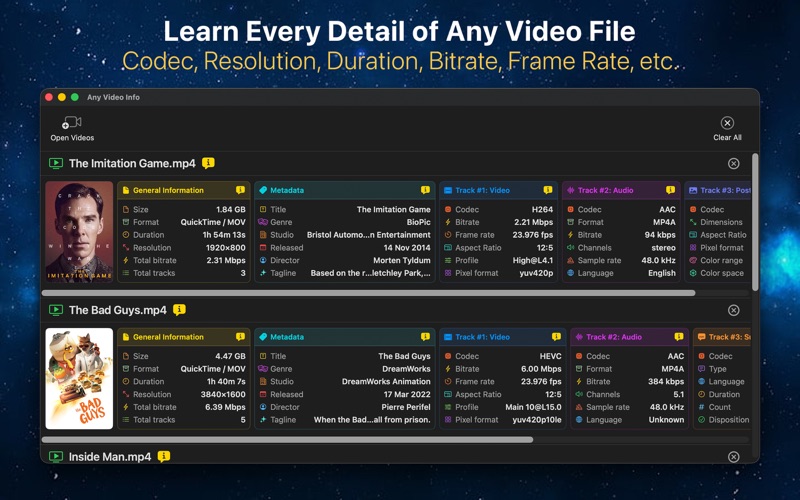
Task: Open info bubble in Imitation Game Metadata header
Action: coord(425,190)
